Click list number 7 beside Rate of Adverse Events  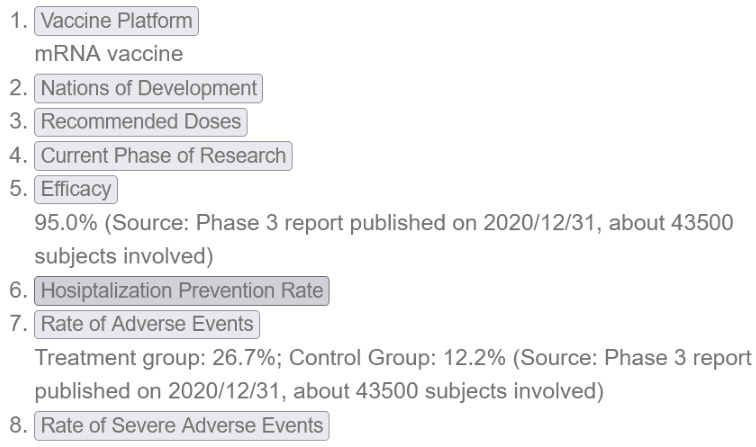17,324
